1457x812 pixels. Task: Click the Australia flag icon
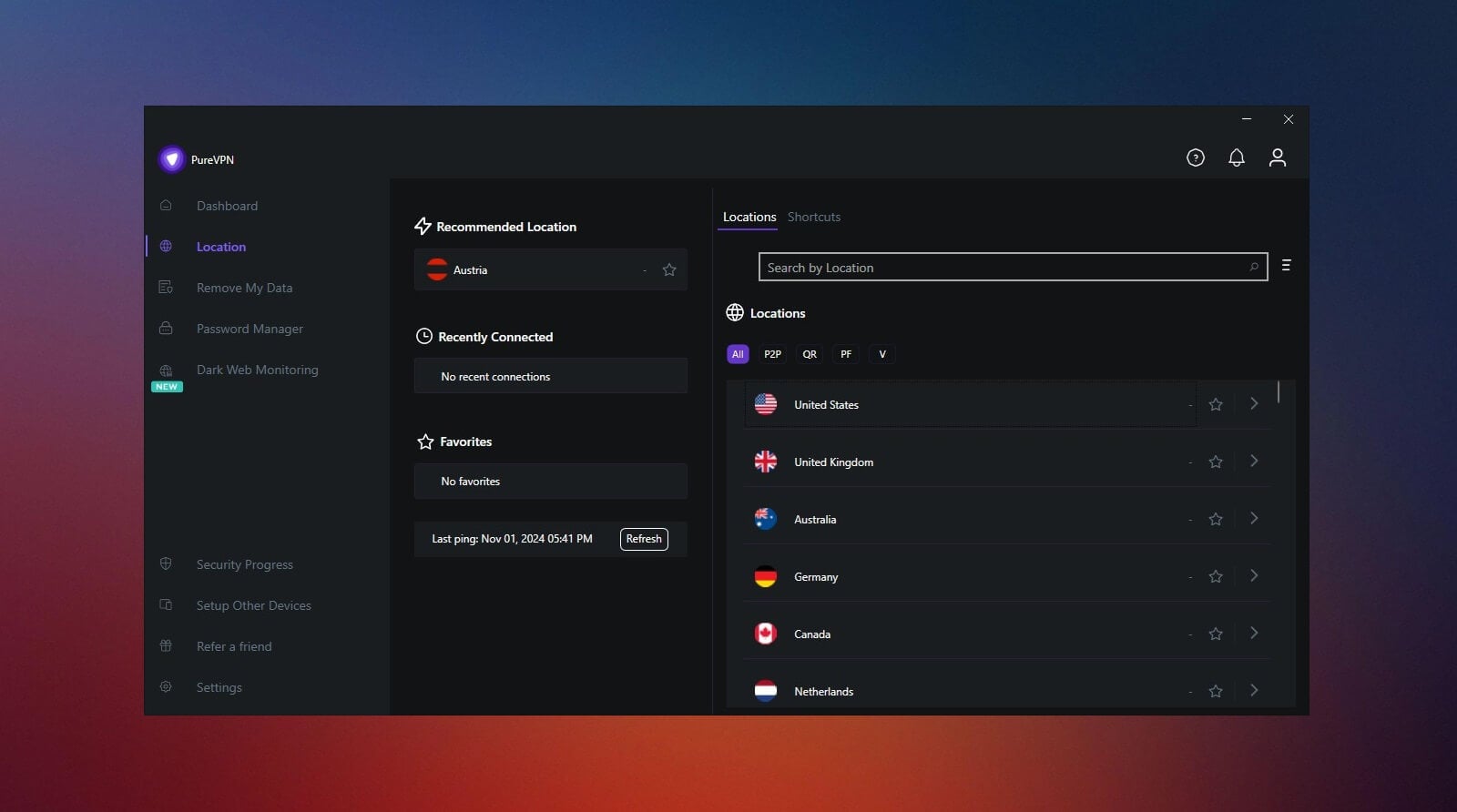point(766,519)
